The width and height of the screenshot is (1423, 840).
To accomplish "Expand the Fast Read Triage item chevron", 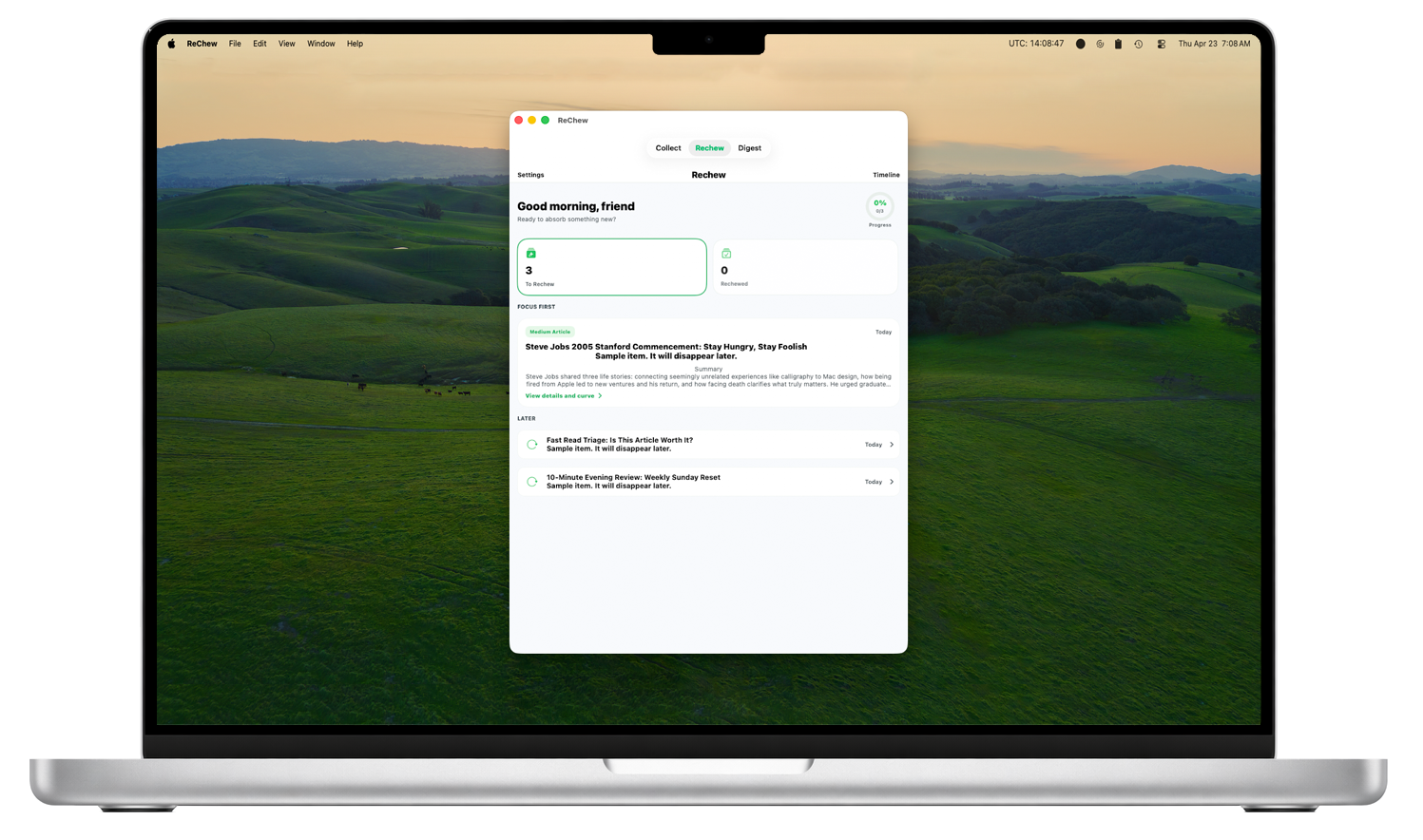I will tap(892, 445).
